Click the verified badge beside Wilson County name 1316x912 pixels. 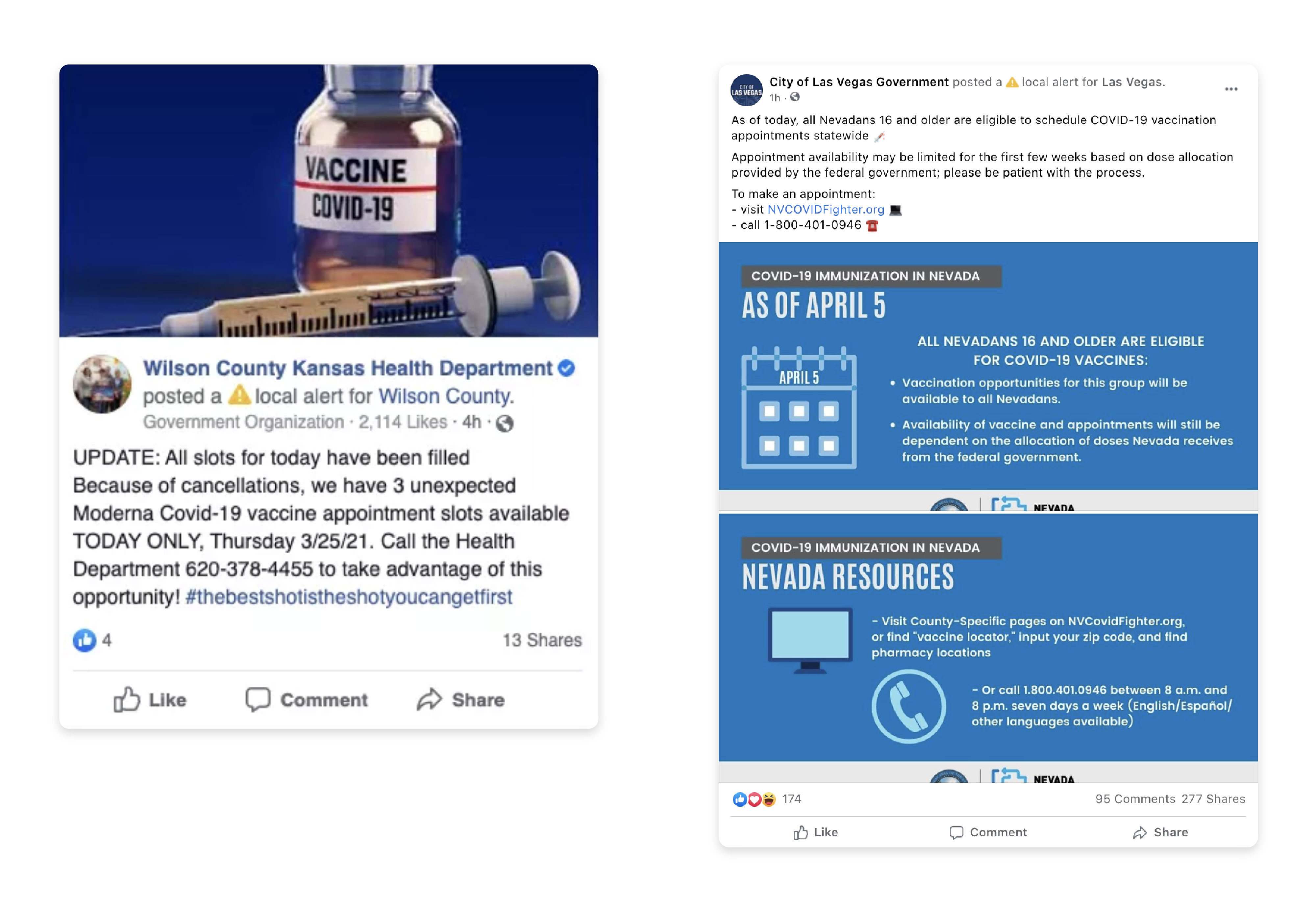tap(566, 368)
